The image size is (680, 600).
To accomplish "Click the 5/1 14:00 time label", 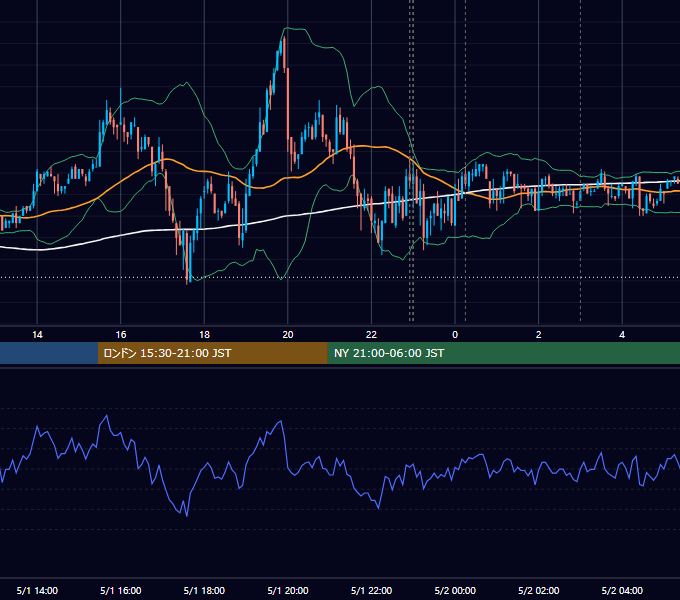I will (x=37, y=590).
